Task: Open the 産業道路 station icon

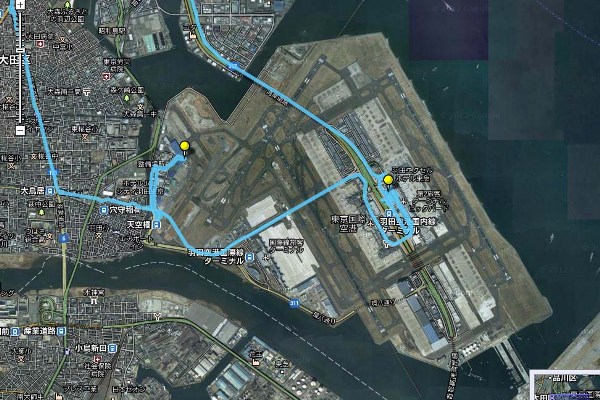Action: 62,331
